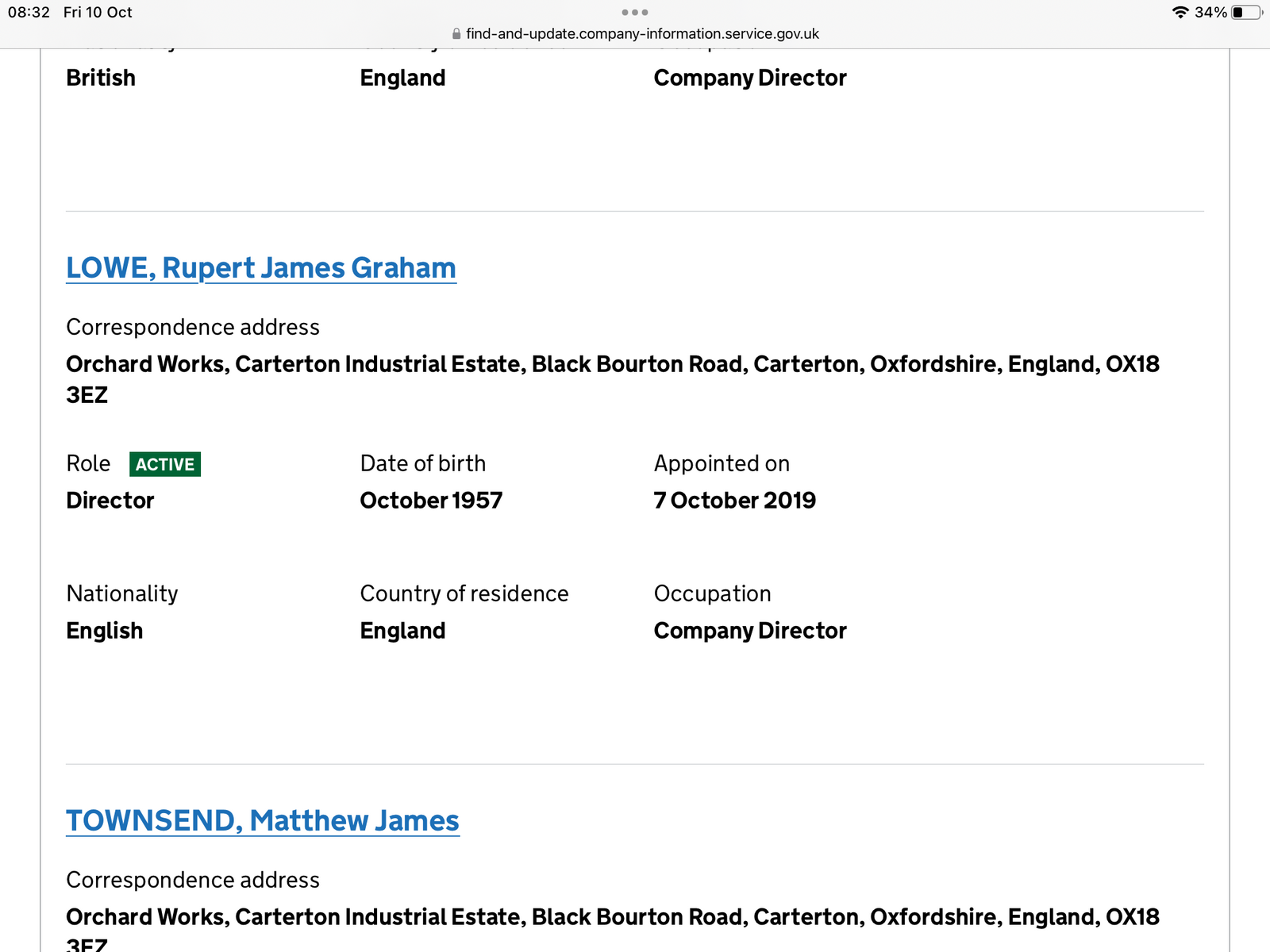
Task: Tap the Fri 10 Oct date
Action: coord(98,13)
